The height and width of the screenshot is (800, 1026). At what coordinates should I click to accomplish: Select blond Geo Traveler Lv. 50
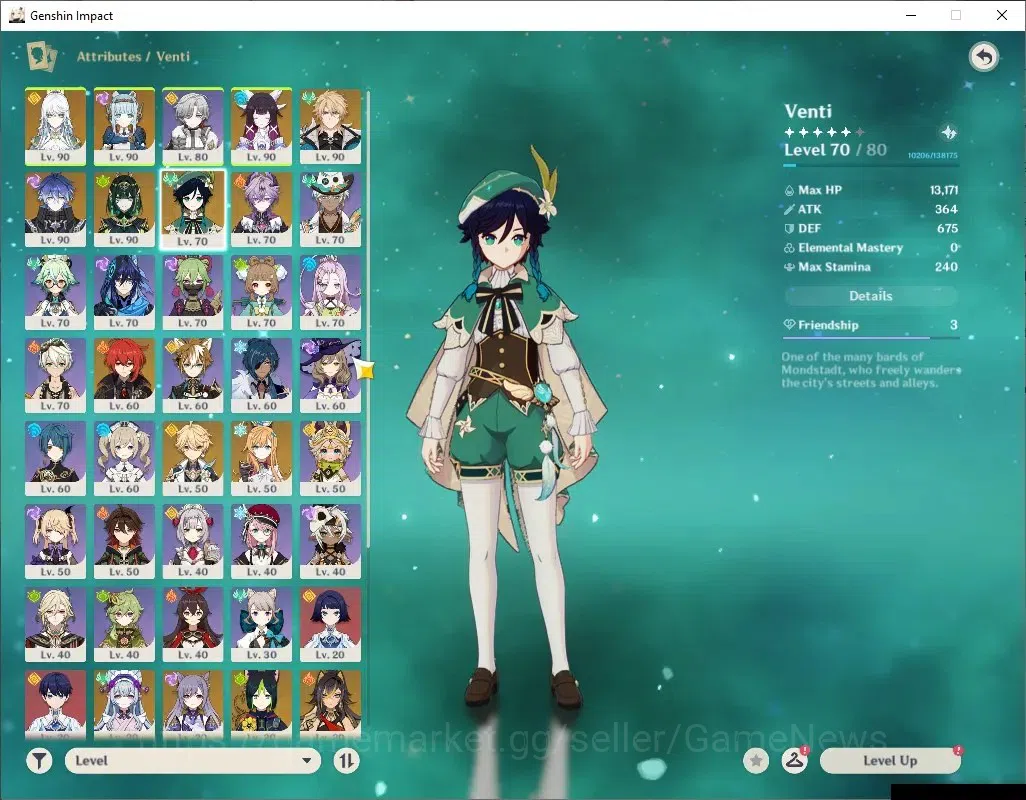coord(193,459)
